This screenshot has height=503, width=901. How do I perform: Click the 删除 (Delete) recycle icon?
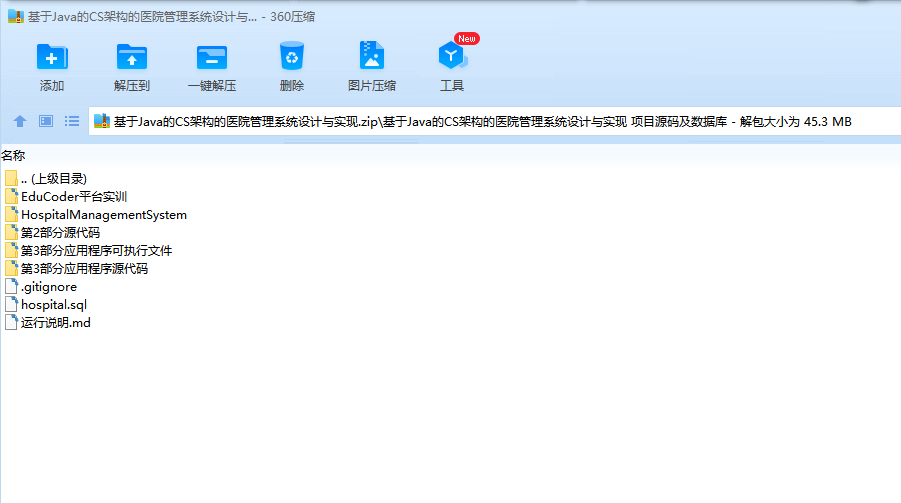pyautogui.click(x=292, y=56)
